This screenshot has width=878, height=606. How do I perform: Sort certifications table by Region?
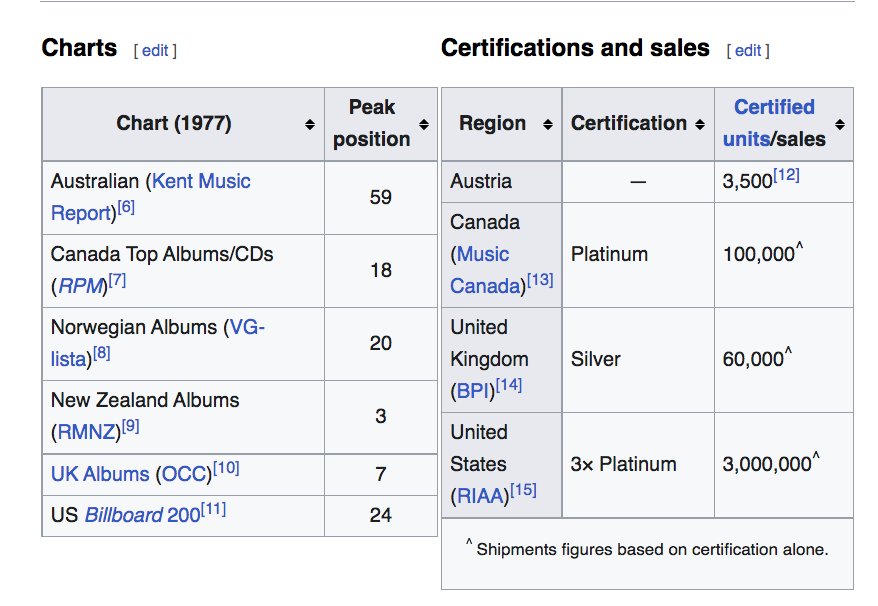pos(547,124)
